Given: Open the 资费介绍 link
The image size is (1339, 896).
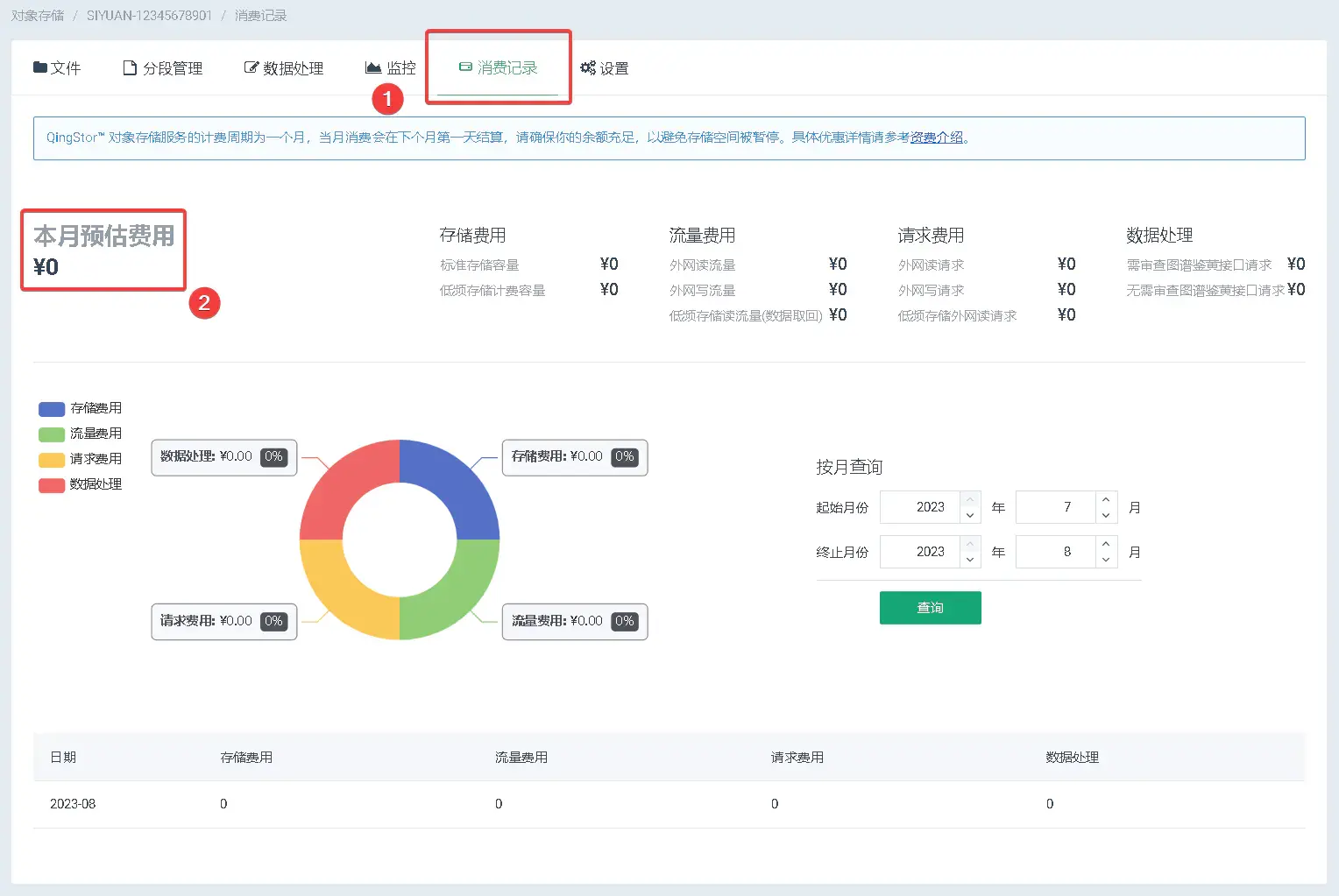Looking at the screenshot, I should 937,137.
